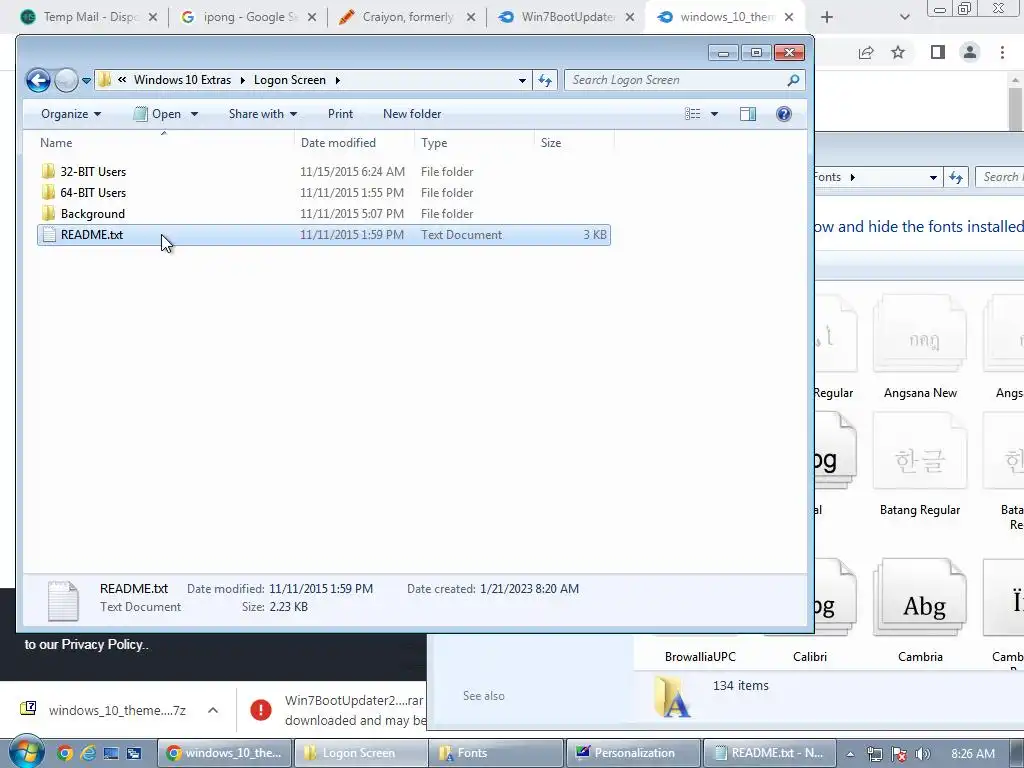The width and height of the screenshot is (1024, 768).
Task: Click Windows 10 Extras in address path
Action: point(182,80)
